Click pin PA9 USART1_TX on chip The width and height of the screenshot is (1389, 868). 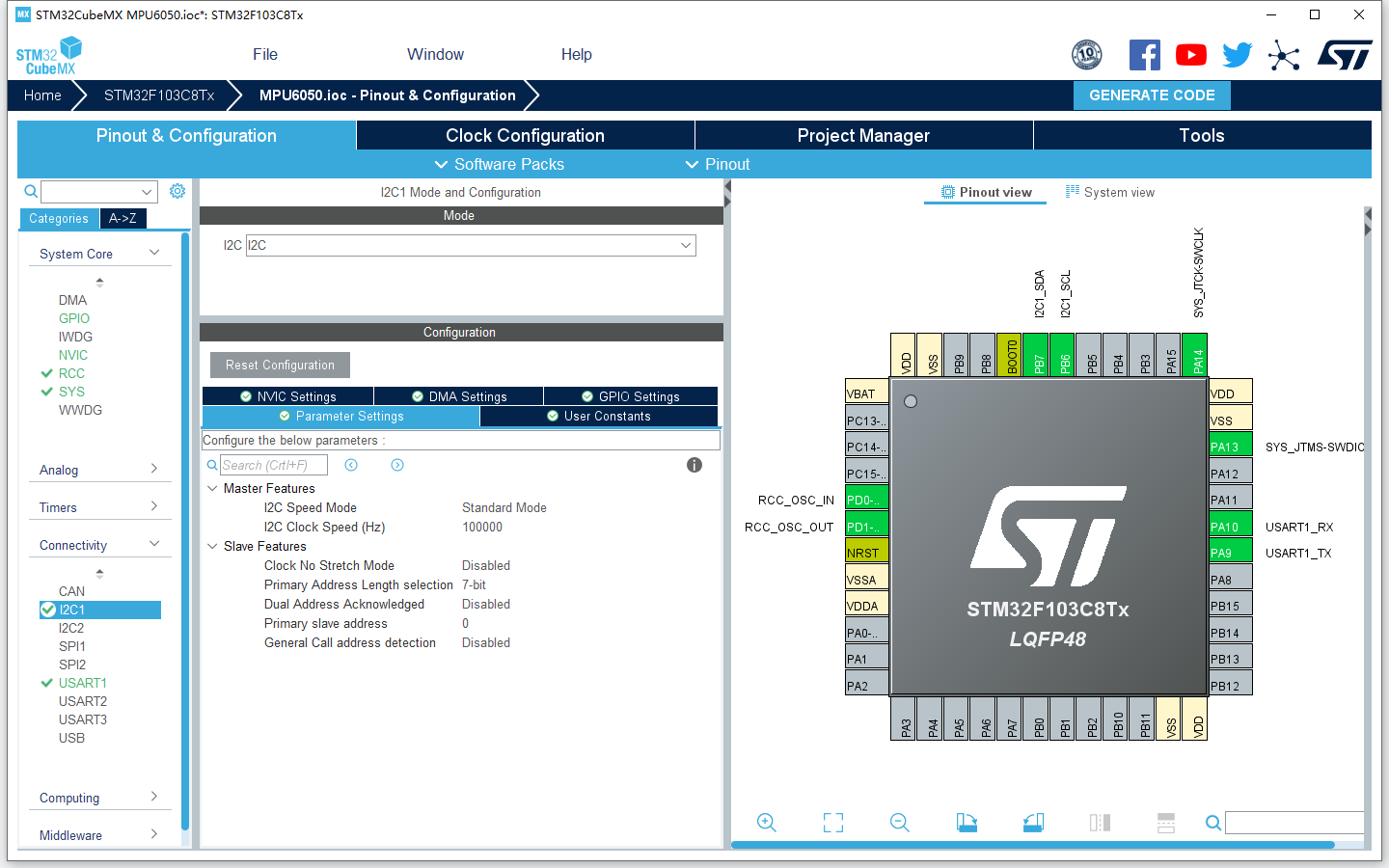click(1230, 553)
